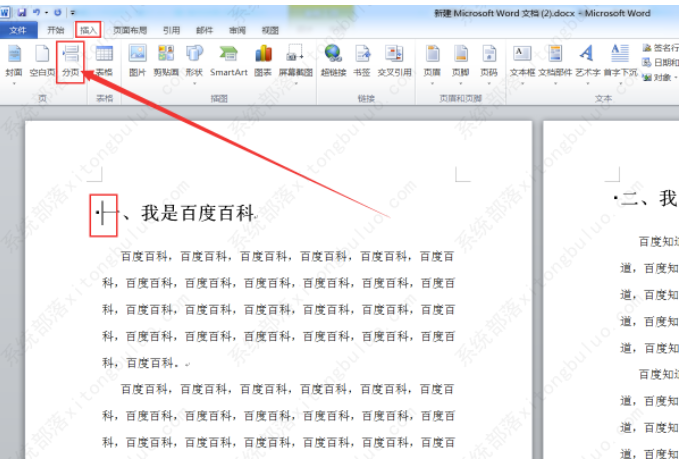Open the 页码 page number dropdown
This screenshot has height=461, width=682.
pyautogui.click(x=489, y=63)
